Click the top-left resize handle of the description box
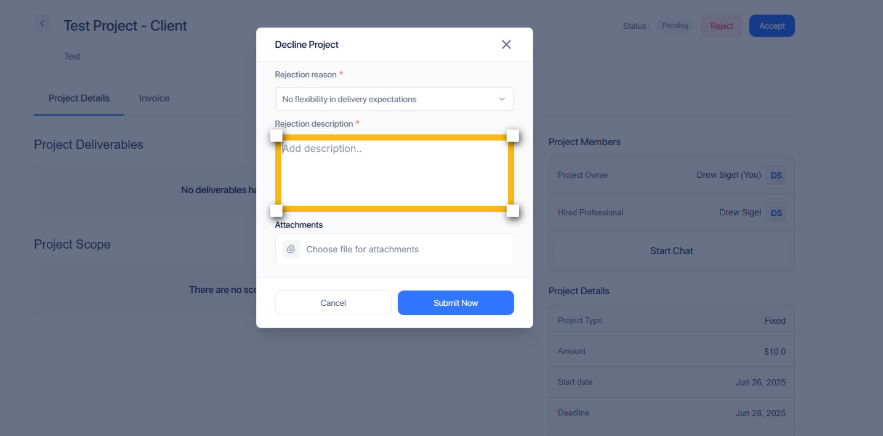 click(276, 135)
